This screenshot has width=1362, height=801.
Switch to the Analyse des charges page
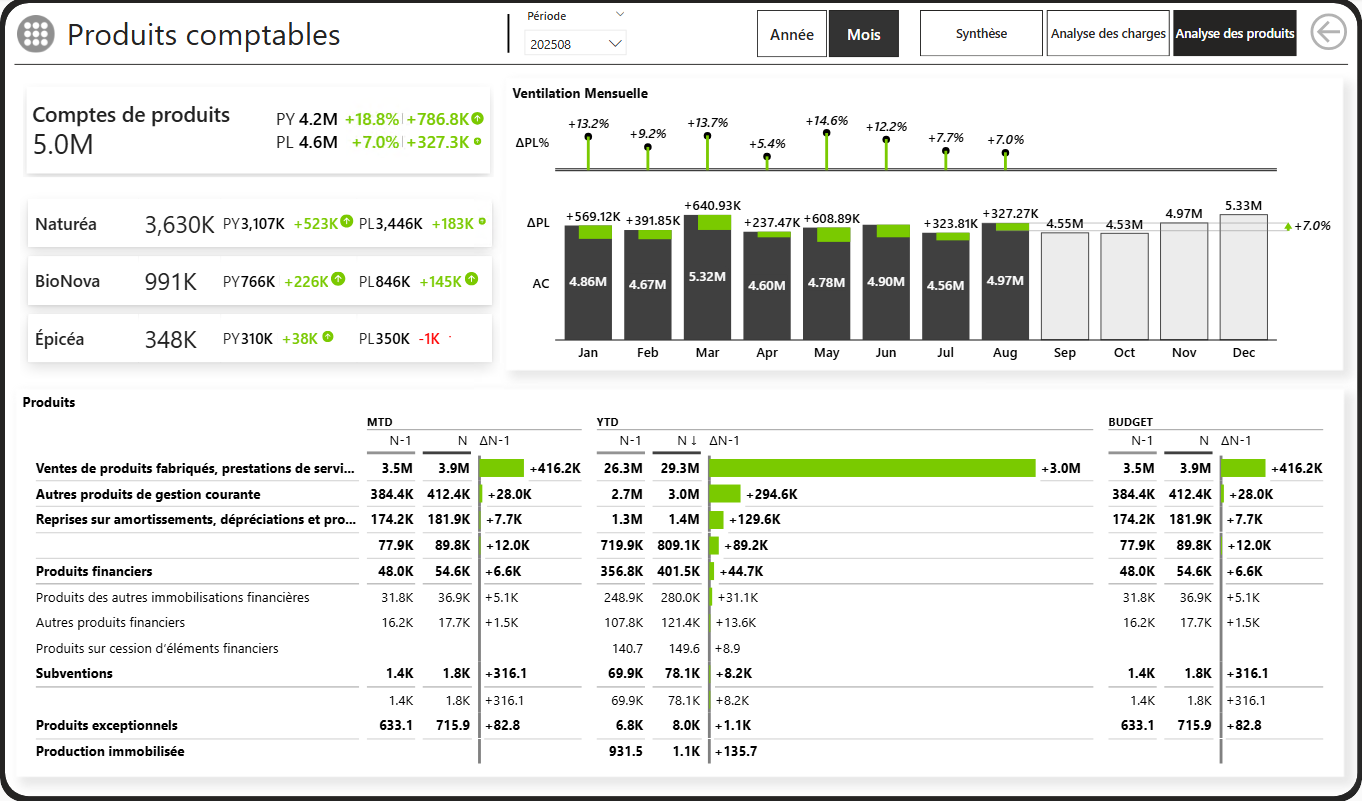point(1107,32)
